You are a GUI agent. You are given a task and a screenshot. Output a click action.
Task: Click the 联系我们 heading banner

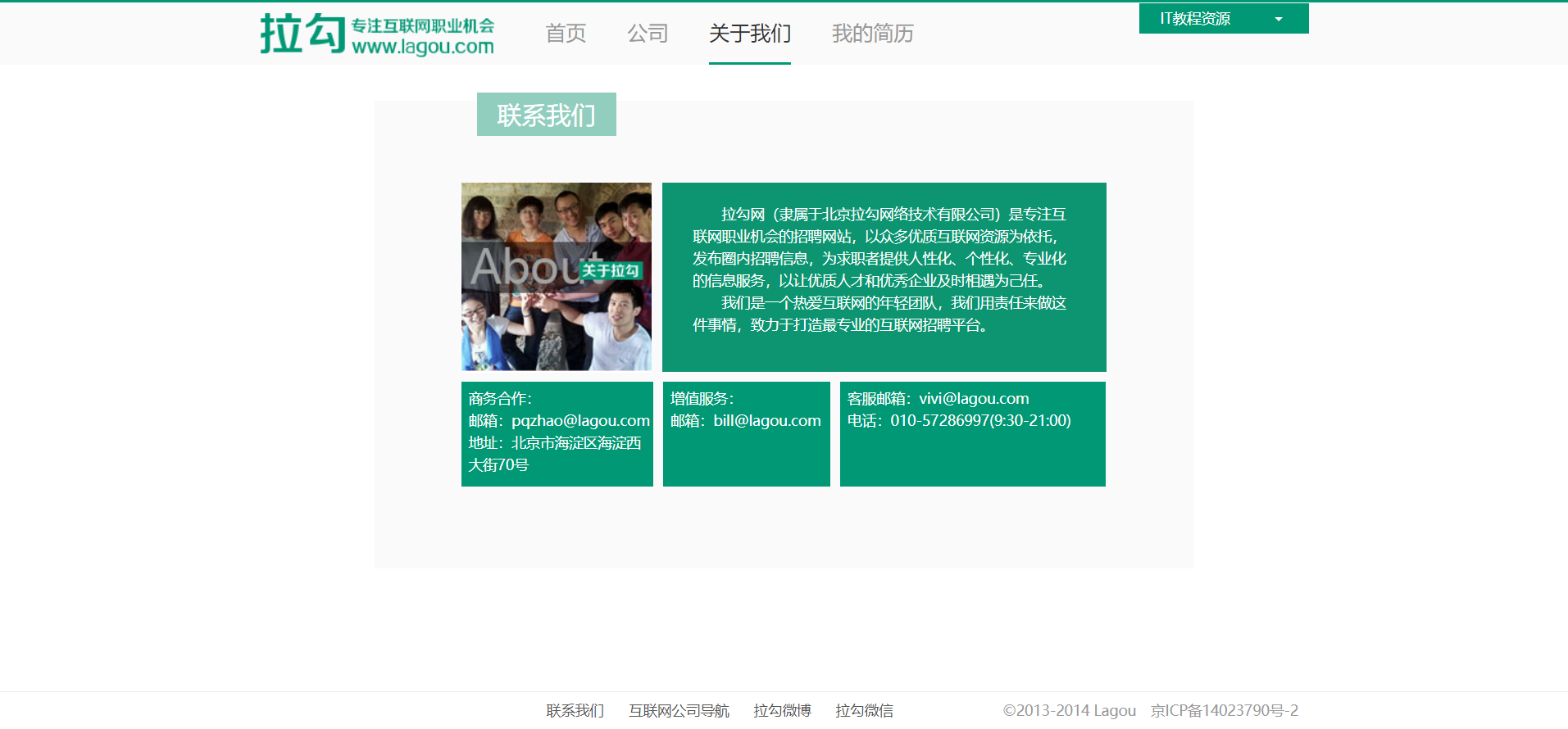[547, 115]
